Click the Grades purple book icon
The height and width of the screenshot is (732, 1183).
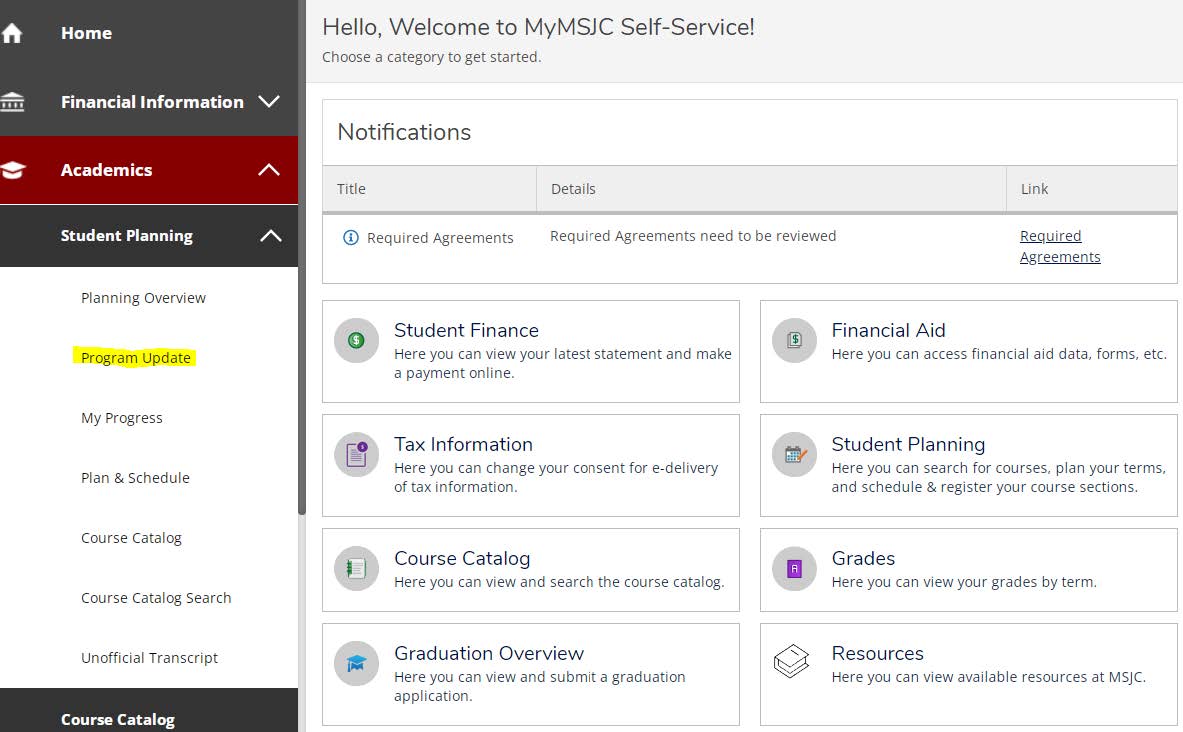(x=794, y=569)
